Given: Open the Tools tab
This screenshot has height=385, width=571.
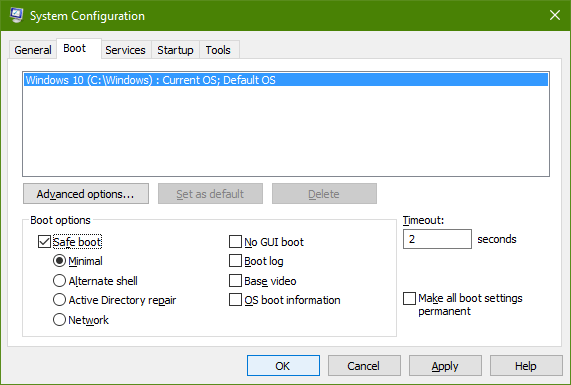Looking at the screenshot, I should pos(218,50).
